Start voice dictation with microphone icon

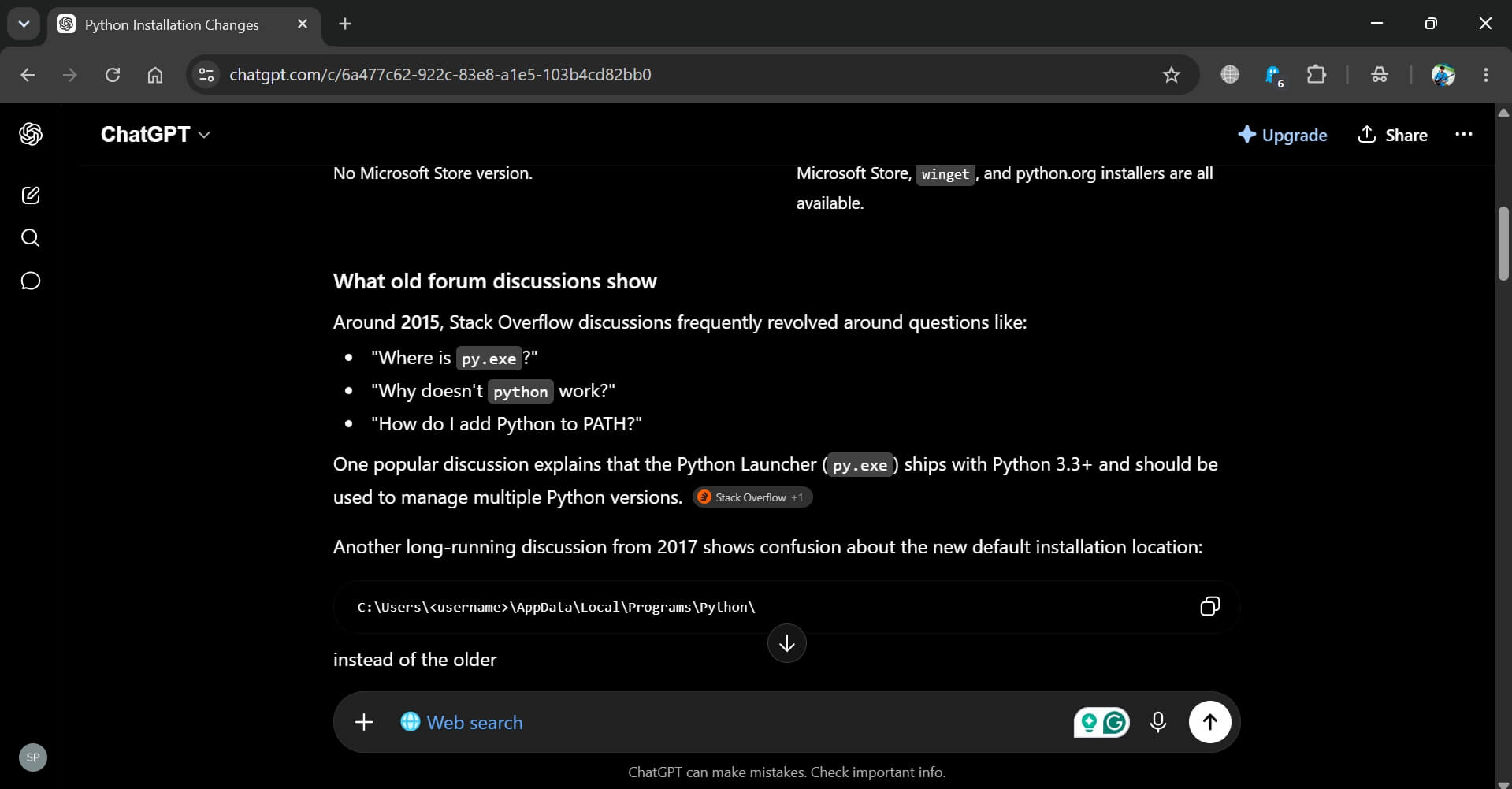pyautogui.click(x=1157, y=722)
